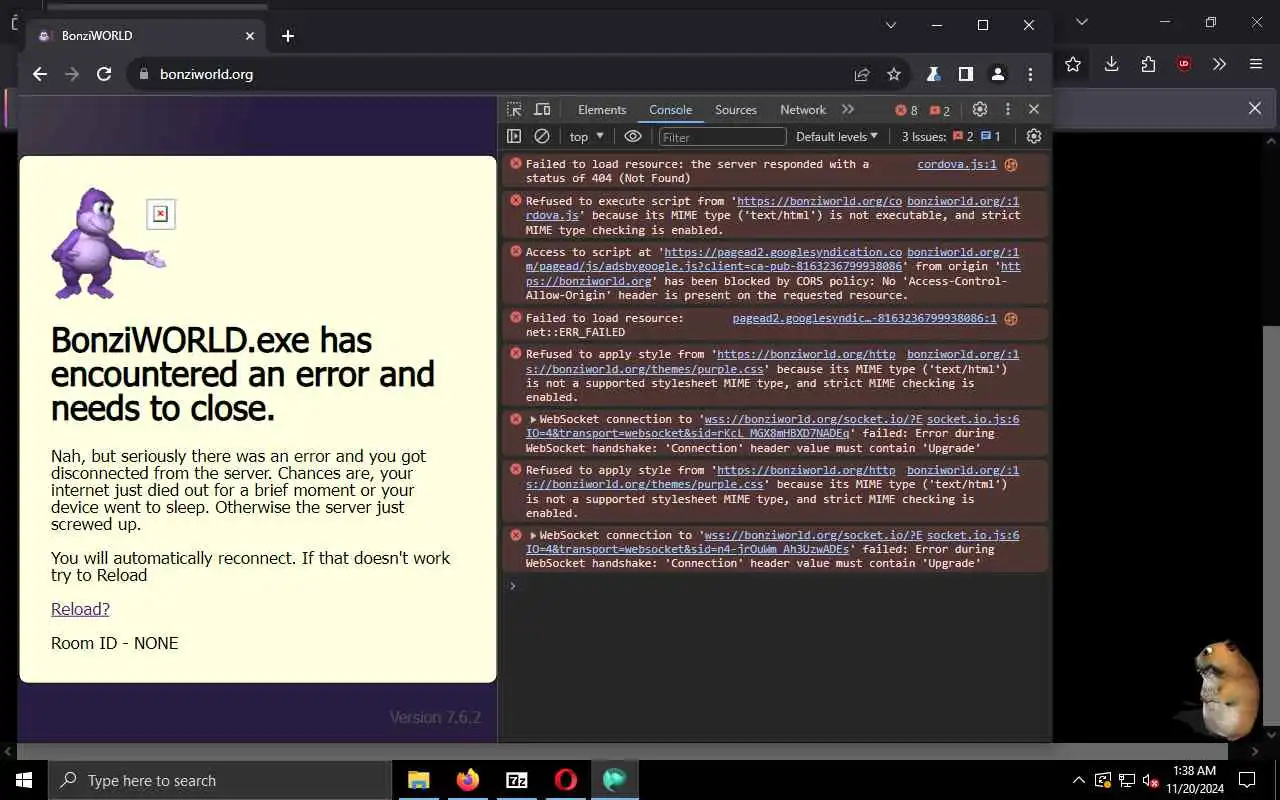Click the console prompt input line
Viewport: 1280px width, 800px height.
(780, 586)
